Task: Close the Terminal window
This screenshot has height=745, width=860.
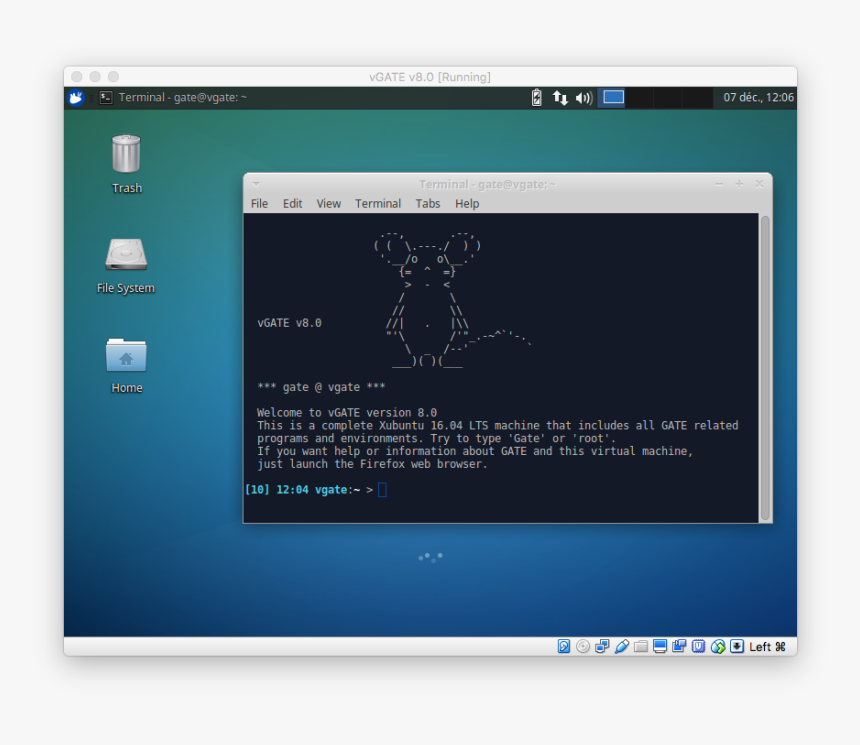Action: click(x=759, y=184)
